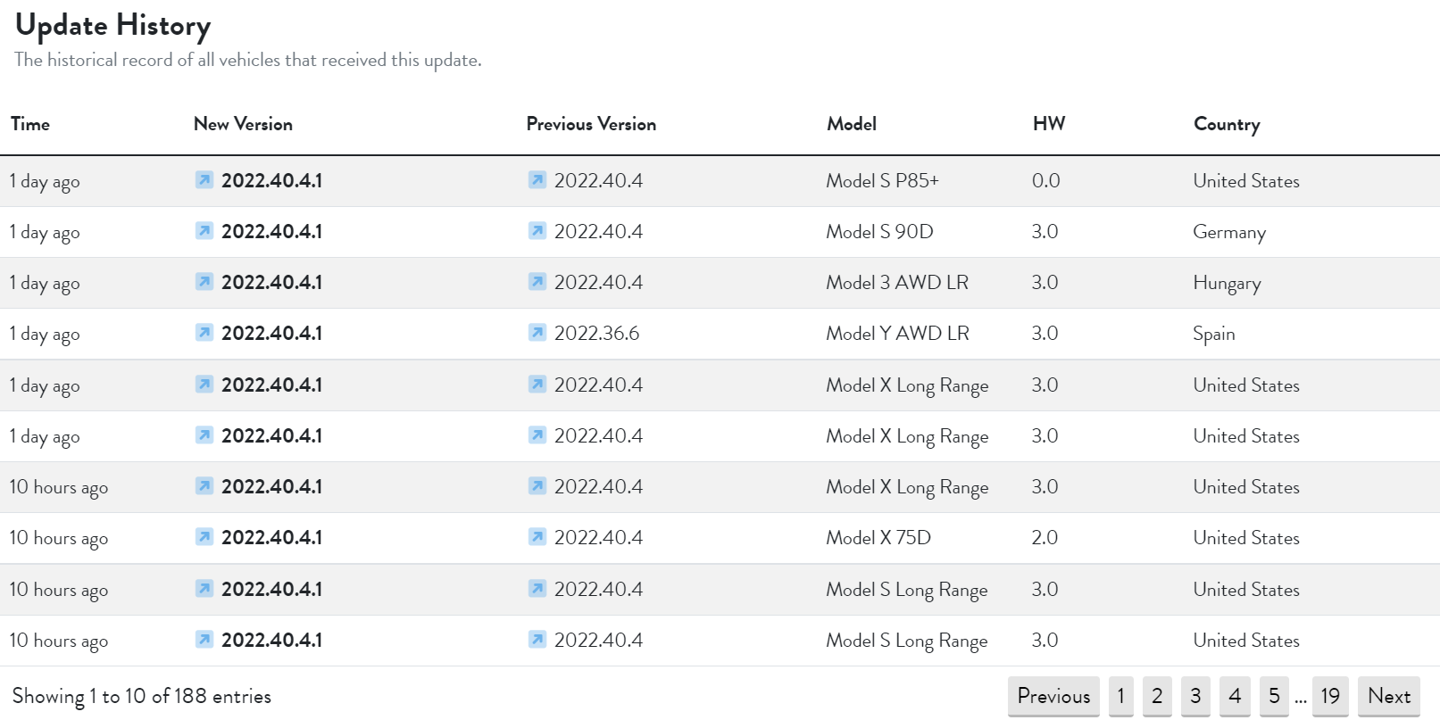Sort by the Country column header

click(x=1226, y=124)
